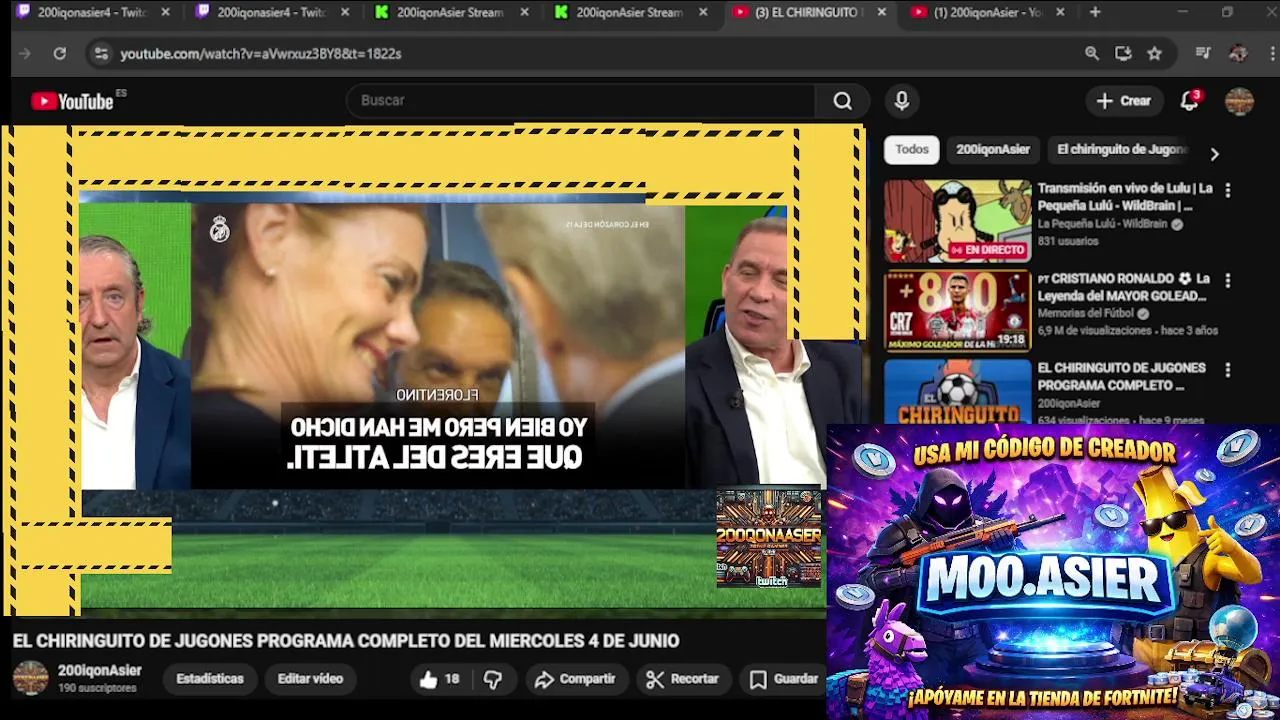1280x720 pixels.
Task: Open site information icon beside the URL
Action: [x=100, y=54]
